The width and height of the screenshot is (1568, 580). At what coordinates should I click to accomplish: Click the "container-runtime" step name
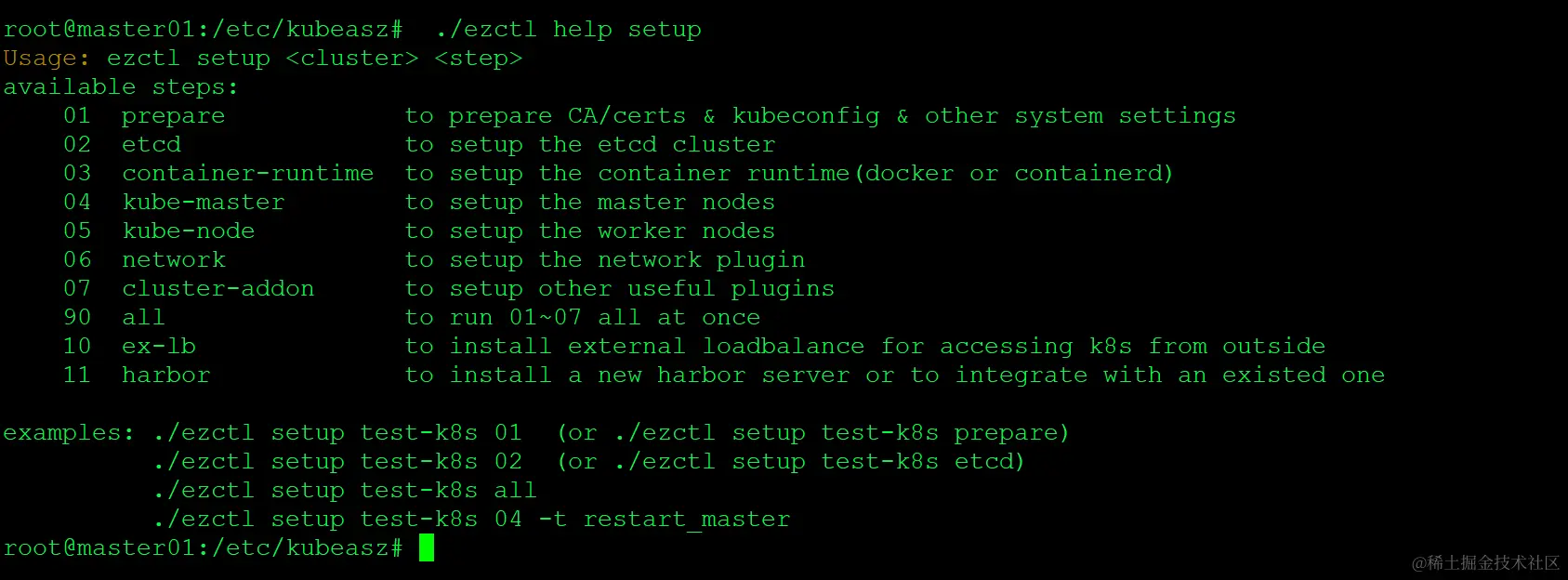tap(247, 174)
